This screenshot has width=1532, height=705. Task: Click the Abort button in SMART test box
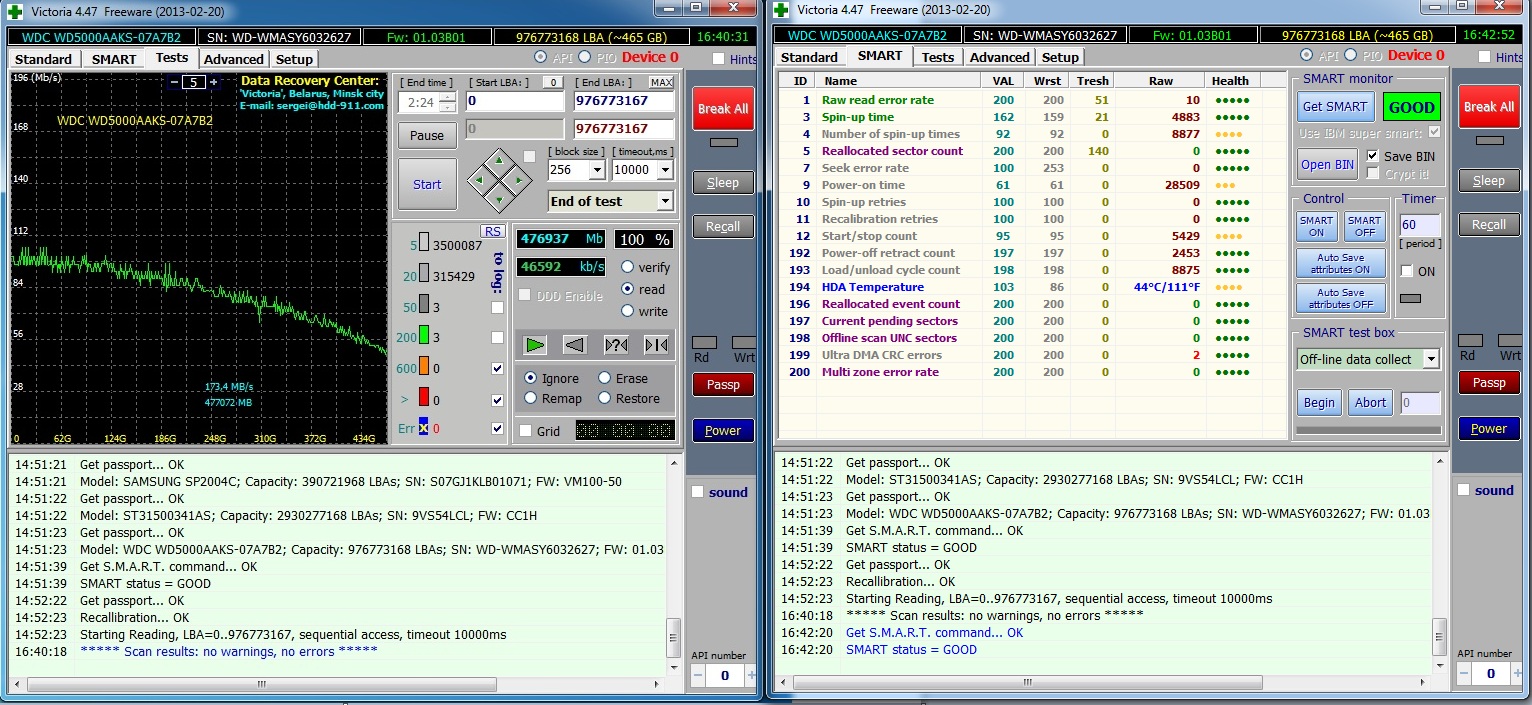coord(1370,402)
